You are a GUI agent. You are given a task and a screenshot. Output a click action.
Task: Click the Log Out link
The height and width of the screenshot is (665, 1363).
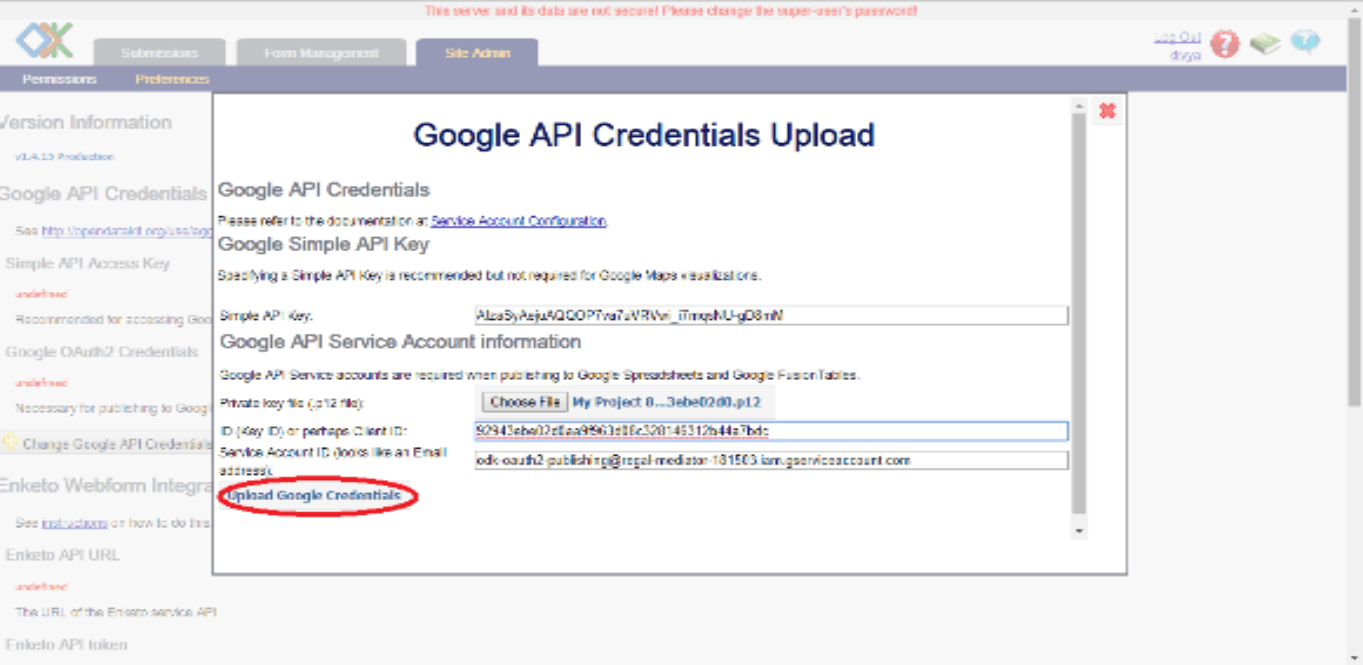tap(1177, 38)
